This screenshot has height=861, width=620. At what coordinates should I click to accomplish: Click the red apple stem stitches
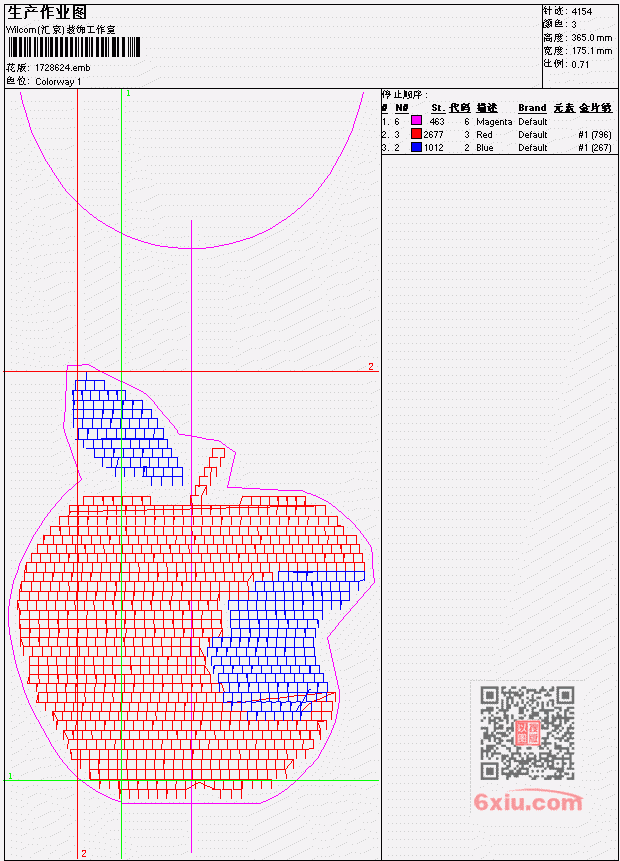pos(208,476)
